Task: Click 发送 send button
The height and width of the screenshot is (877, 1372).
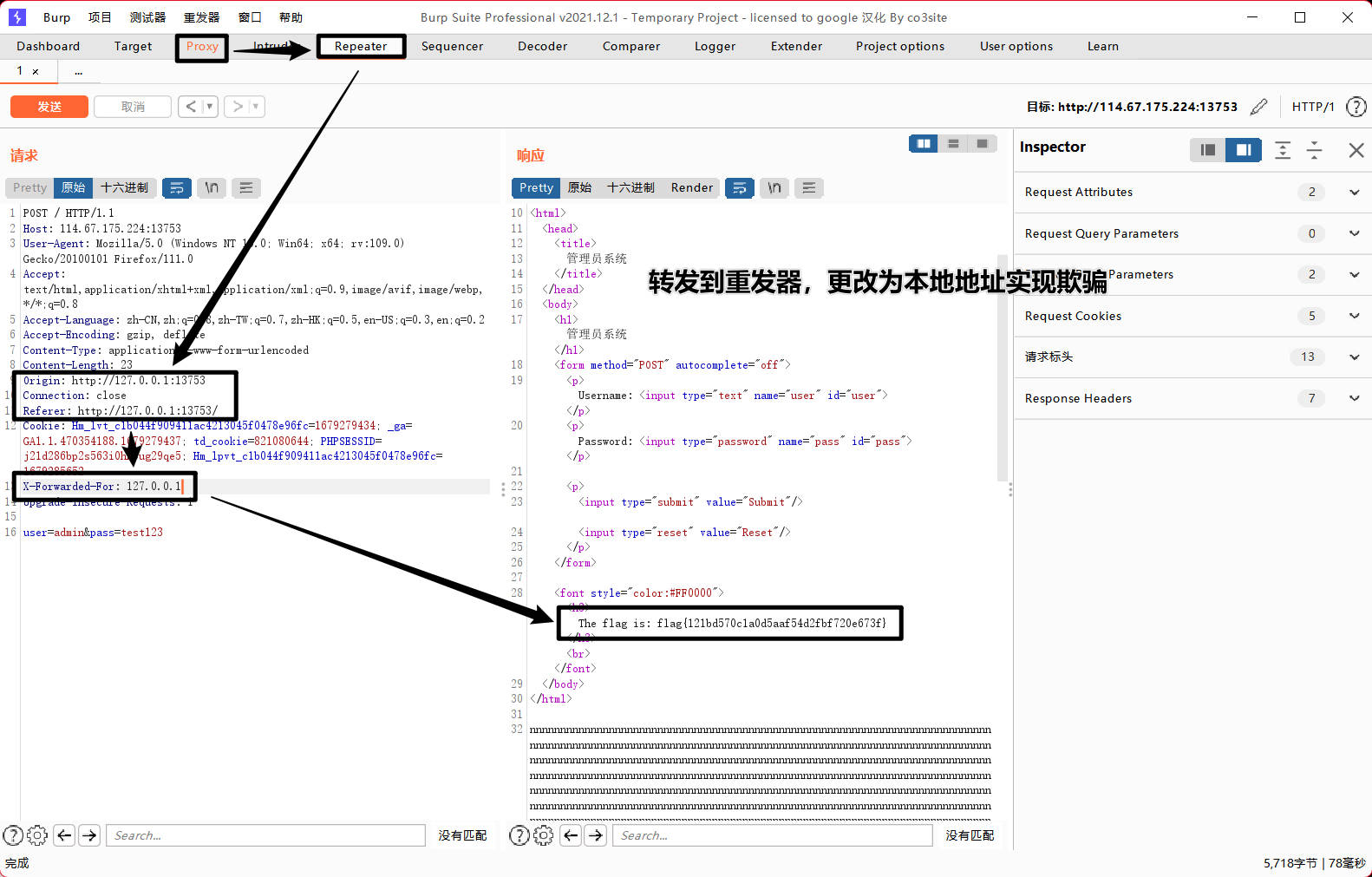Action: (49, 107)
